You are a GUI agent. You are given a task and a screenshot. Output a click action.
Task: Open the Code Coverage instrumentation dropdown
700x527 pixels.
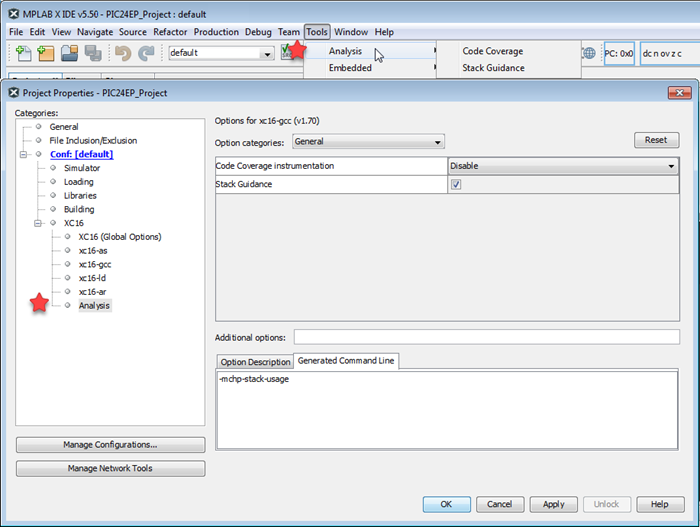[x=671, y=166]
